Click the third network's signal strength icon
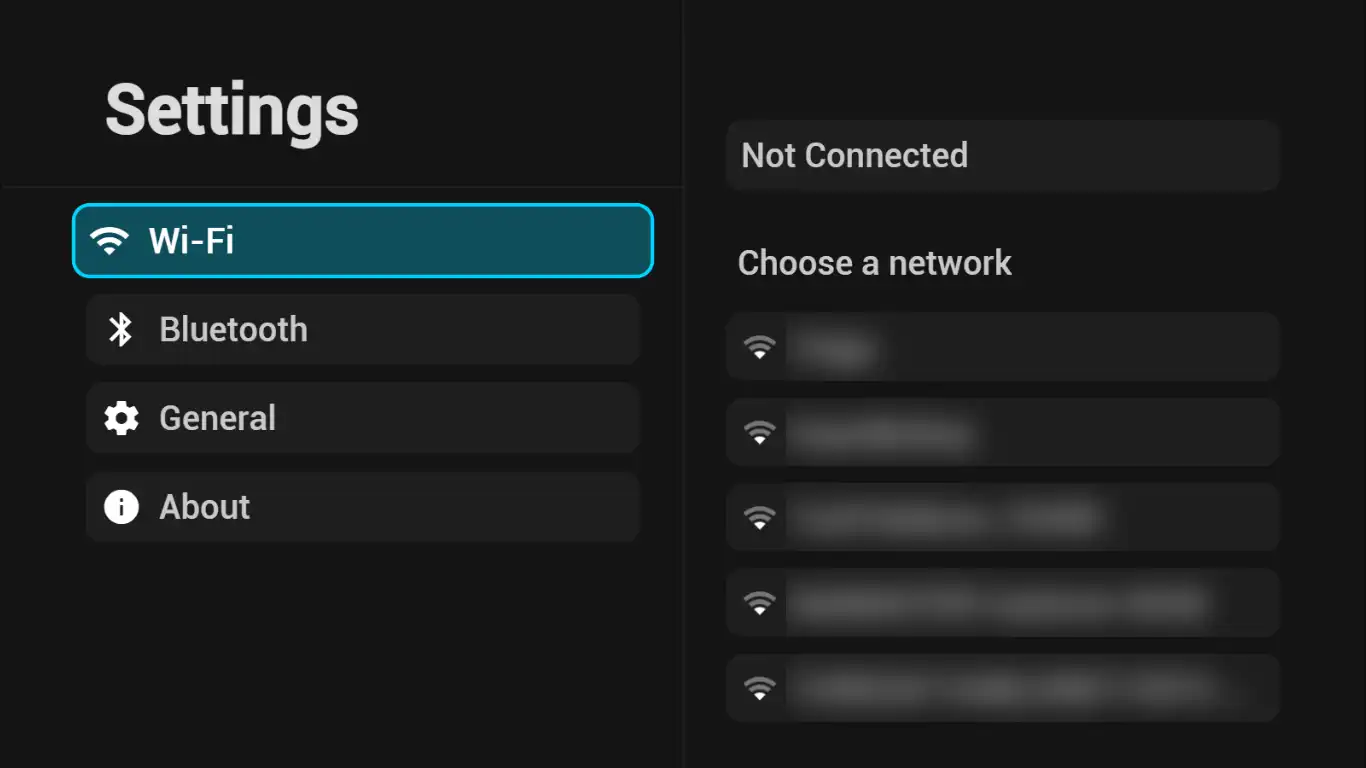The height and width of the screenshot is (768, 1366). (760, 518)
